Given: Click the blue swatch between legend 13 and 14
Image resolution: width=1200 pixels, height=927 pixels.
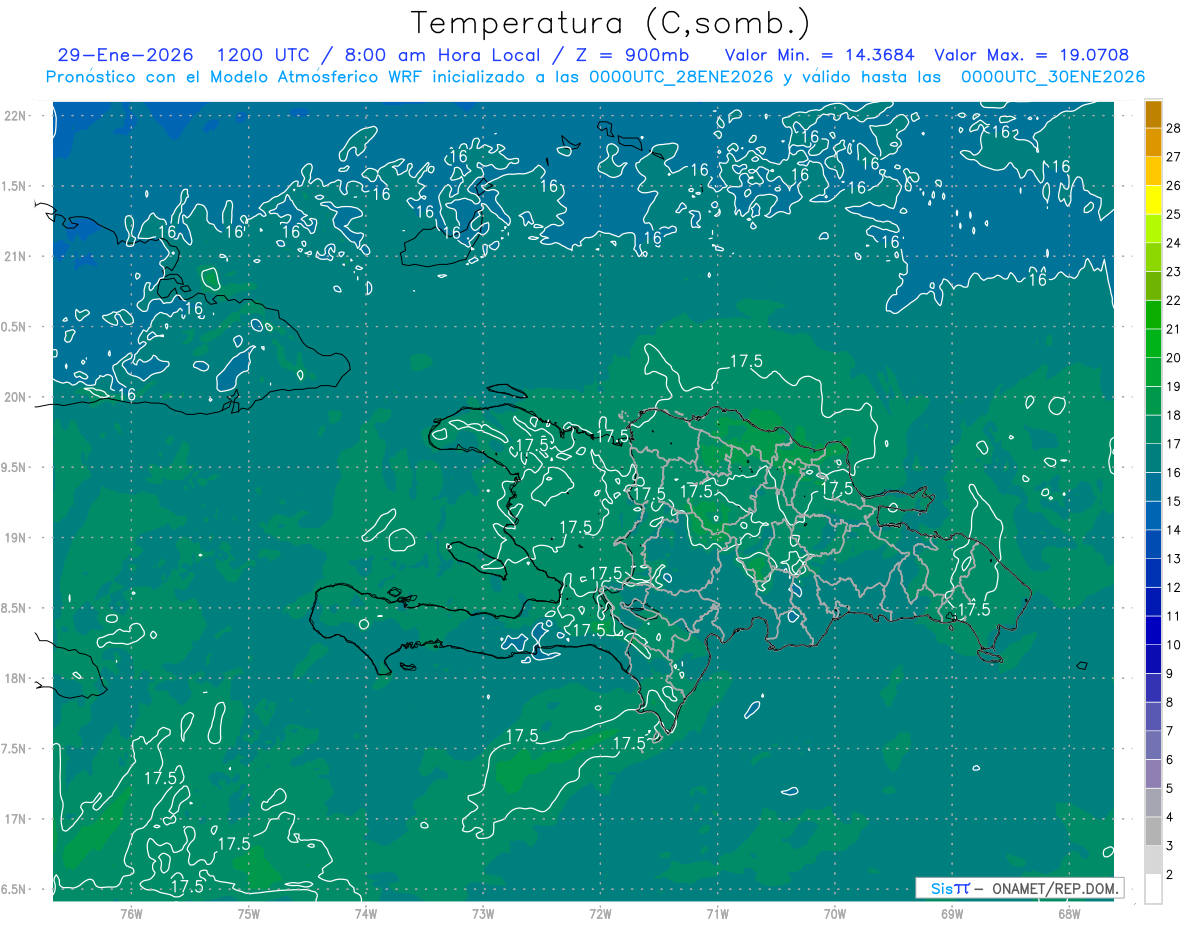Looking at the screenshot, I should pyautogui.click(x=1153, y=544).
